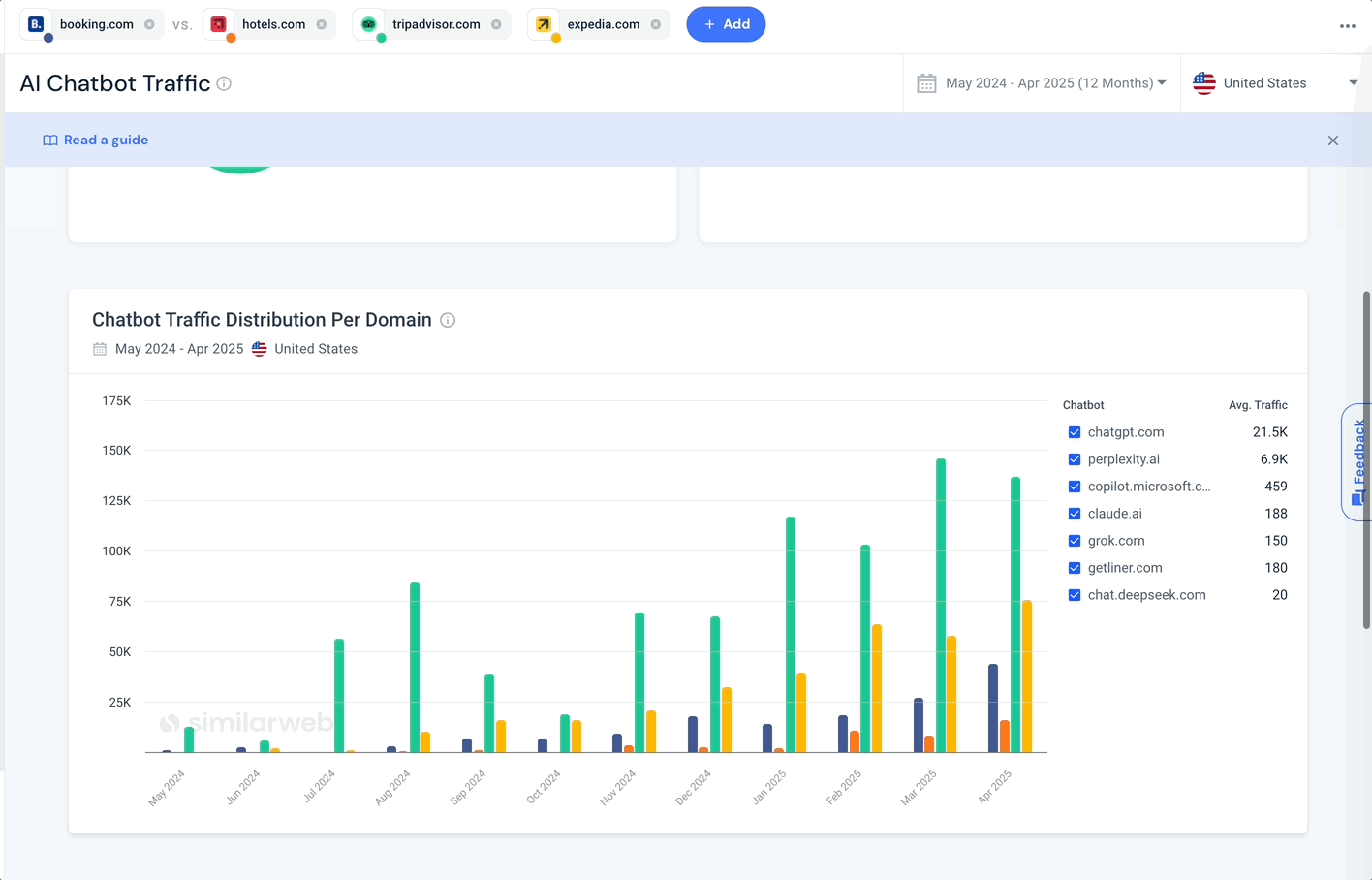Select the booking.com comparison chip
1372x880 pixels.
pos(92,24)
